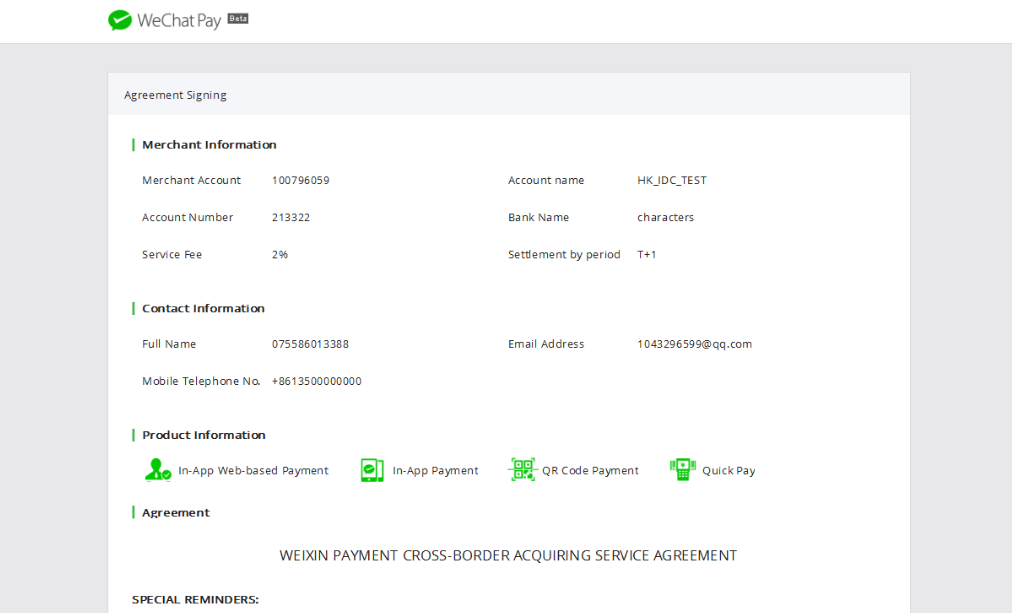Select merchant account number 100796059
The image size is (1012, 613).
pyautogui.click(x=301, y=180)
